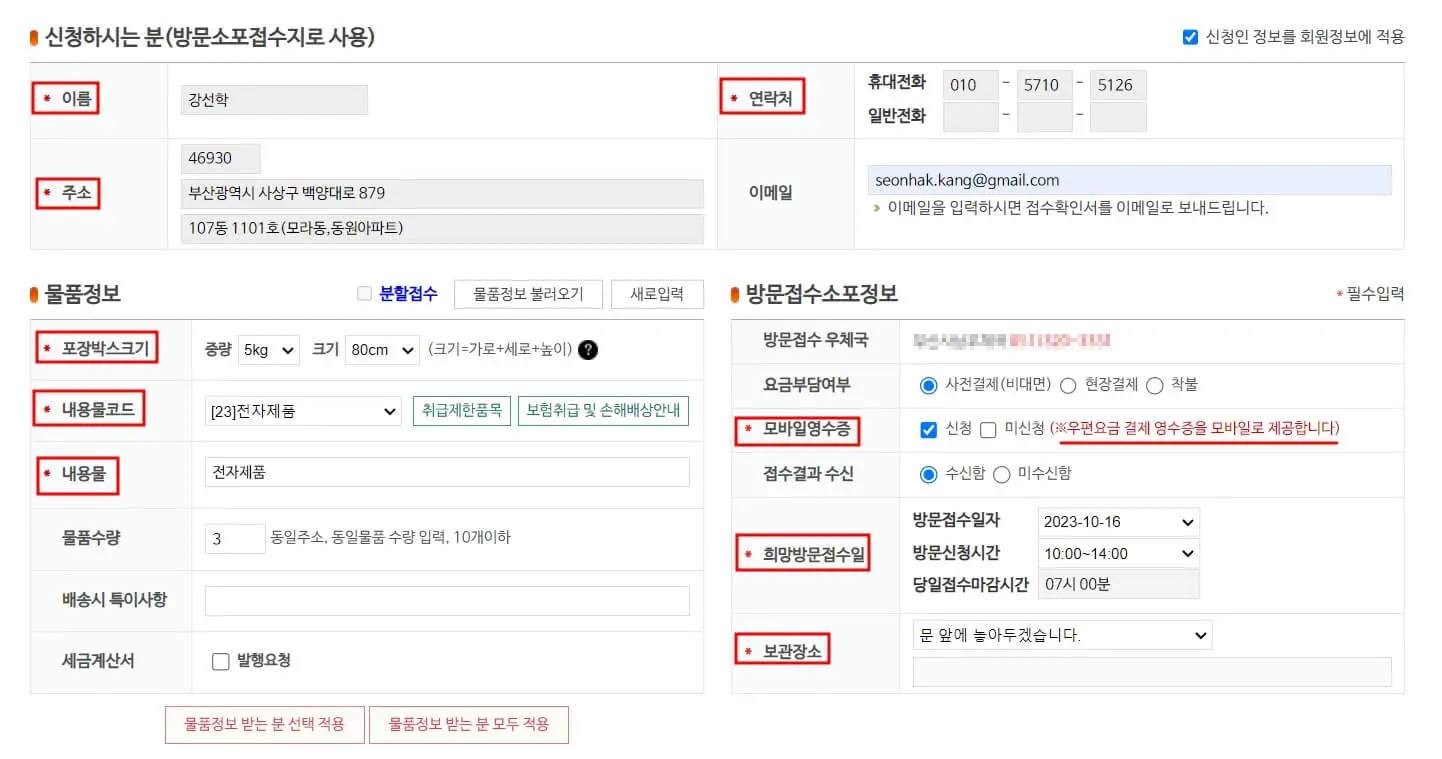Click the 물품정보 불러오기 button
The width and height of the screenshot is (1442, 759).
(528, 293)
